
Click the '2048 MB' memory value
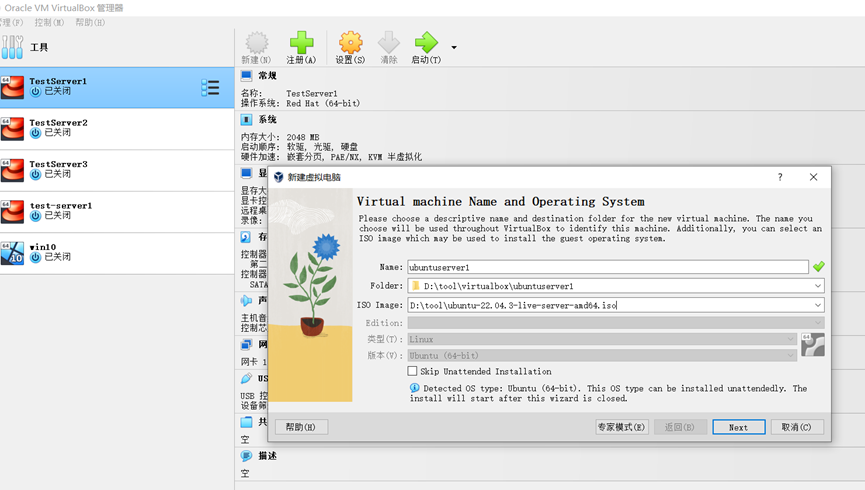coord(302,137)
